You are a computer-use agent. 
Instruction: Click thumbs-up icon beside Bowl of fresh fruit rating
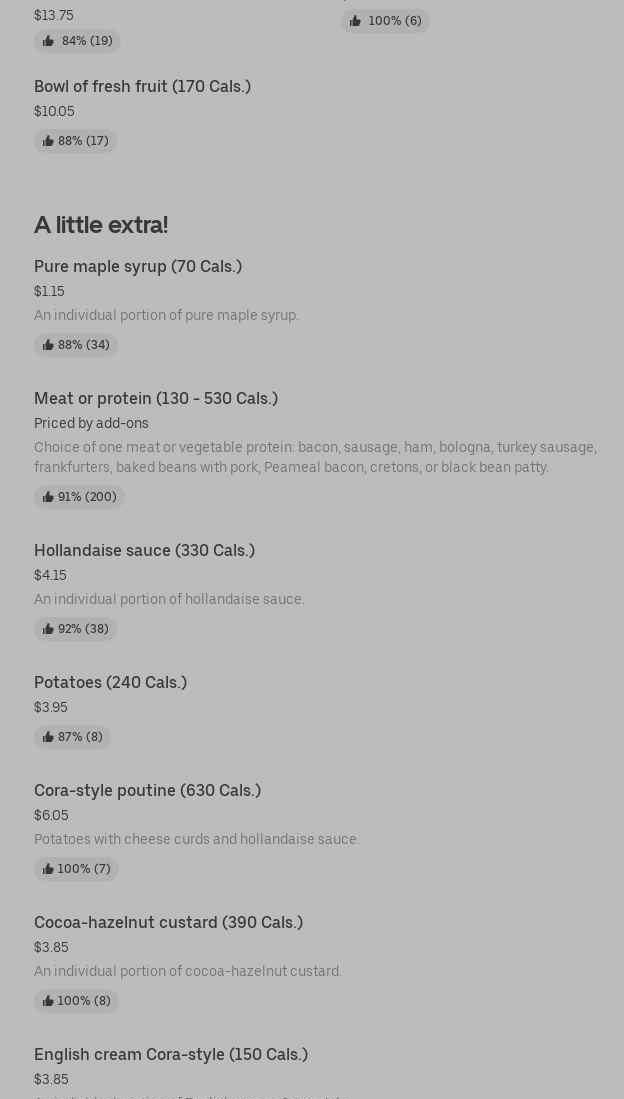48,141
